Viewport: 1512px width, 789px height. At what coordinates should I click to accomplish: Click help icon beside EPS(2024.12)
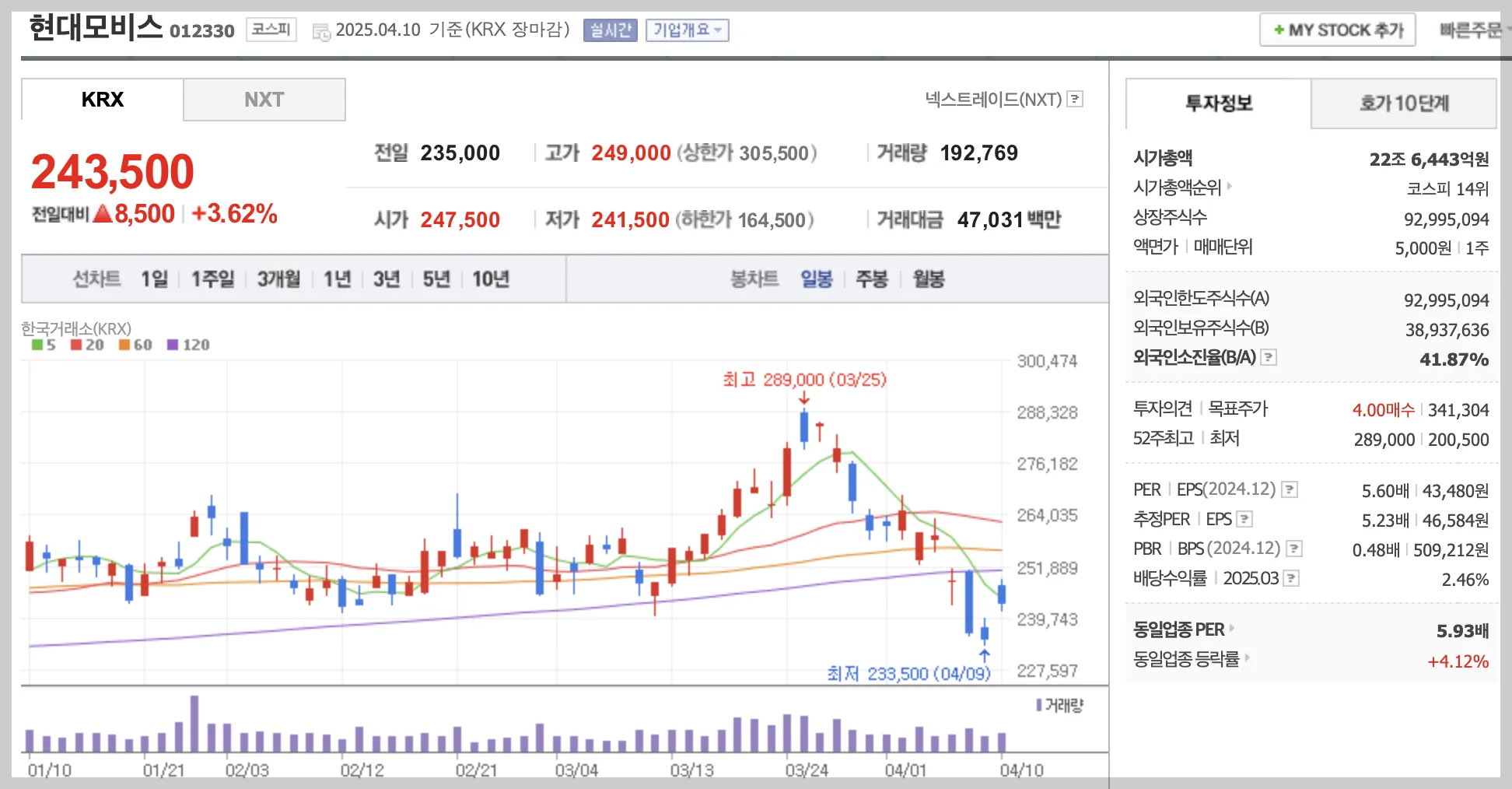pyautogui.click(x=1290, y=489)
